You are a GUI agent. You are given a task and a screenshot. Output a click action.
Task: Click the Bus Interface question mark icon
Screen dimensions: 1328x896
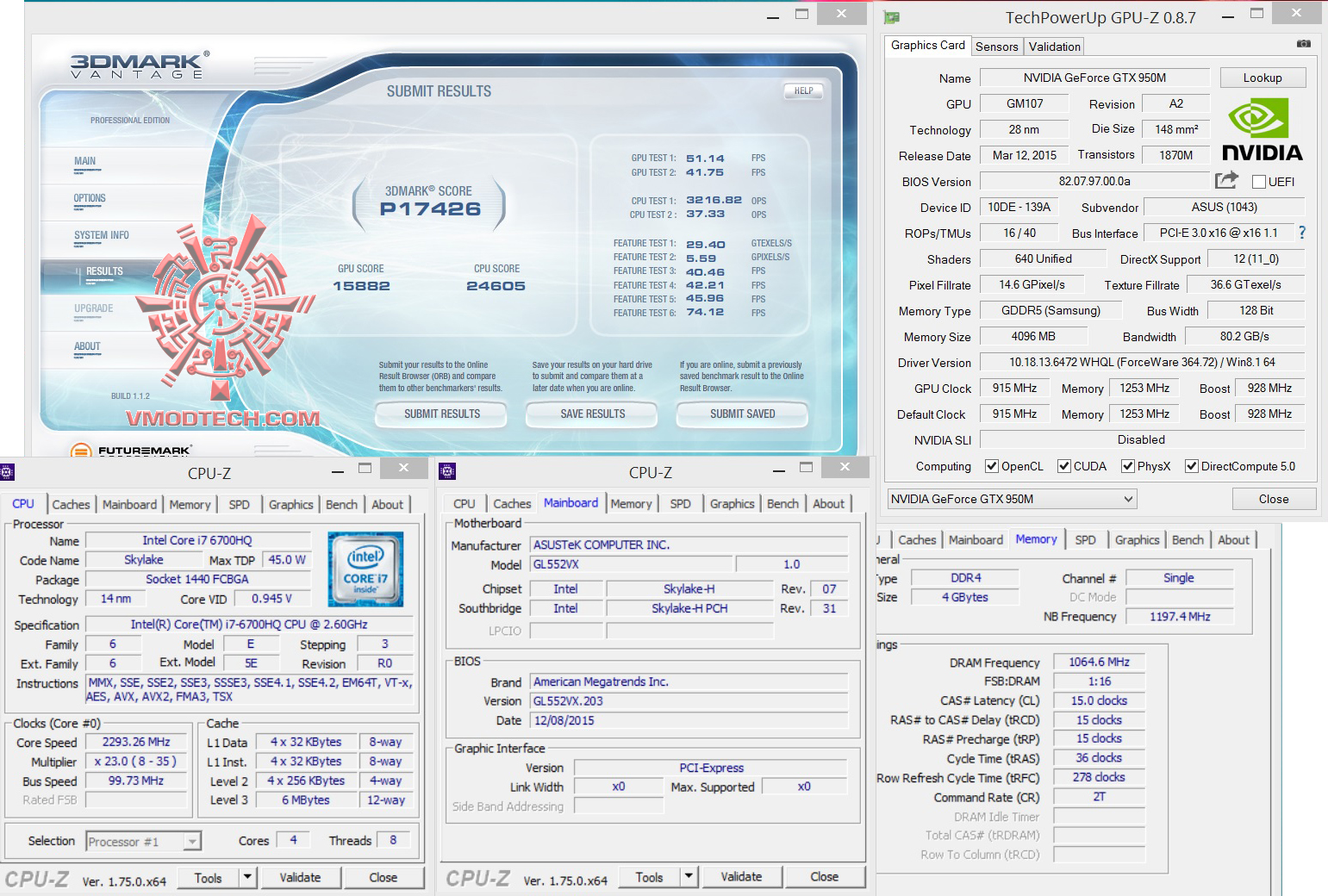[x=1301, y=233]
